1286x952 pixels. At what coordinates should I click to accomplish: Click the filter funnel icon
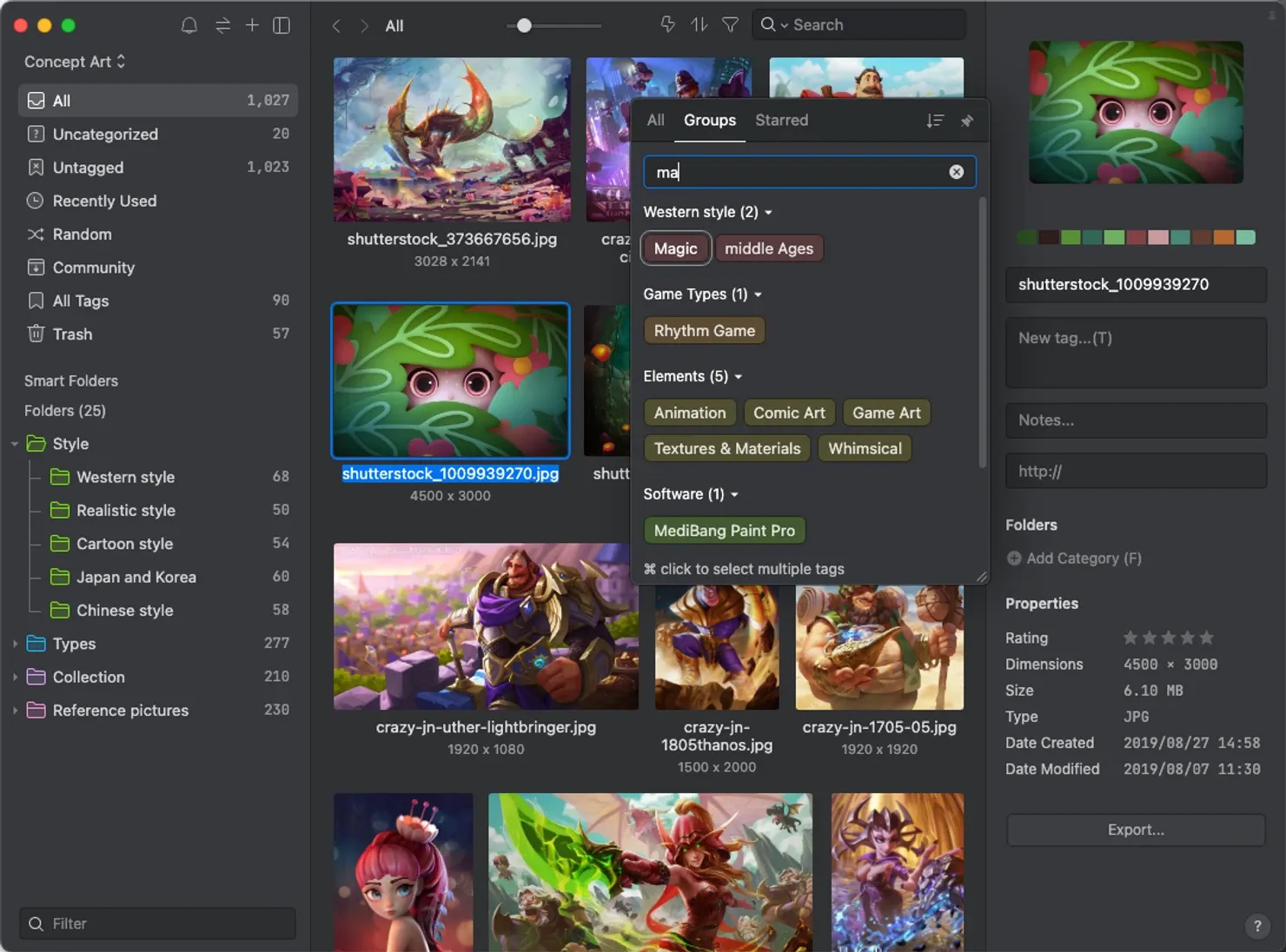[x=731, y=24]
